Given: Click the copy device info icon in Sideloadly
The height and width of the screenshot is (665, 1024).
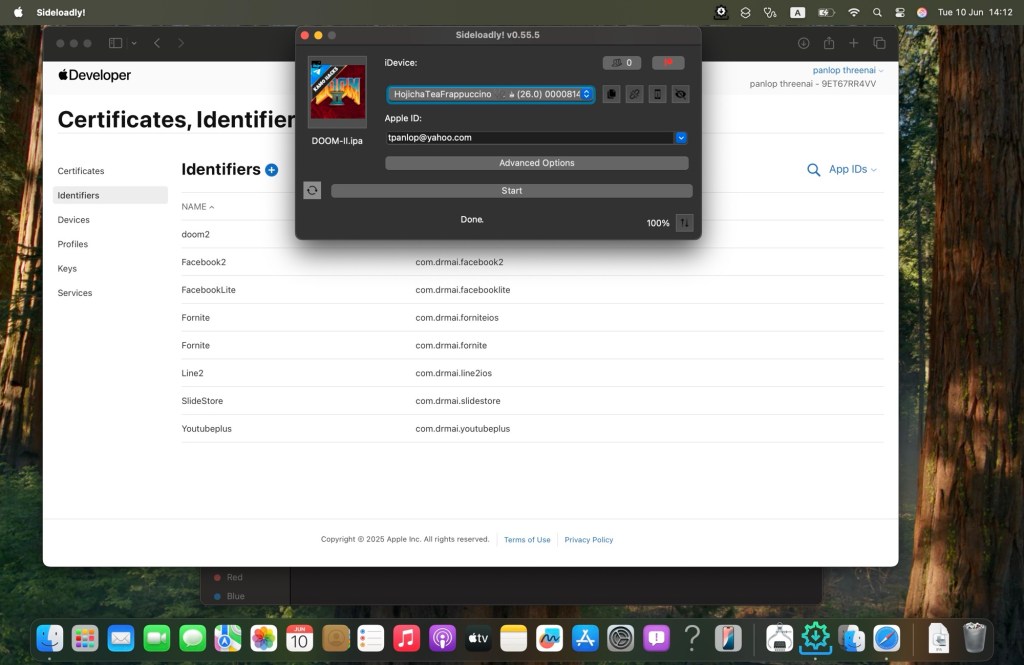Looking at the screenshot, I should [611, 94].
